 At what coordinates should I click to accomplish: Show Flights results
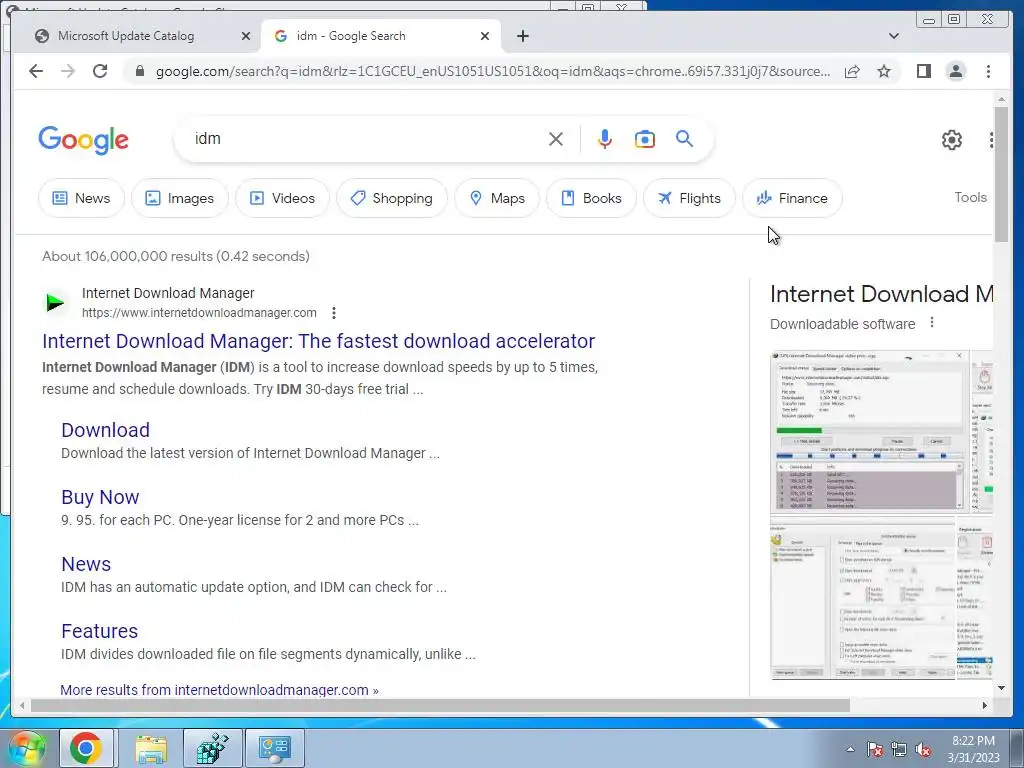(x=689, y=198)
